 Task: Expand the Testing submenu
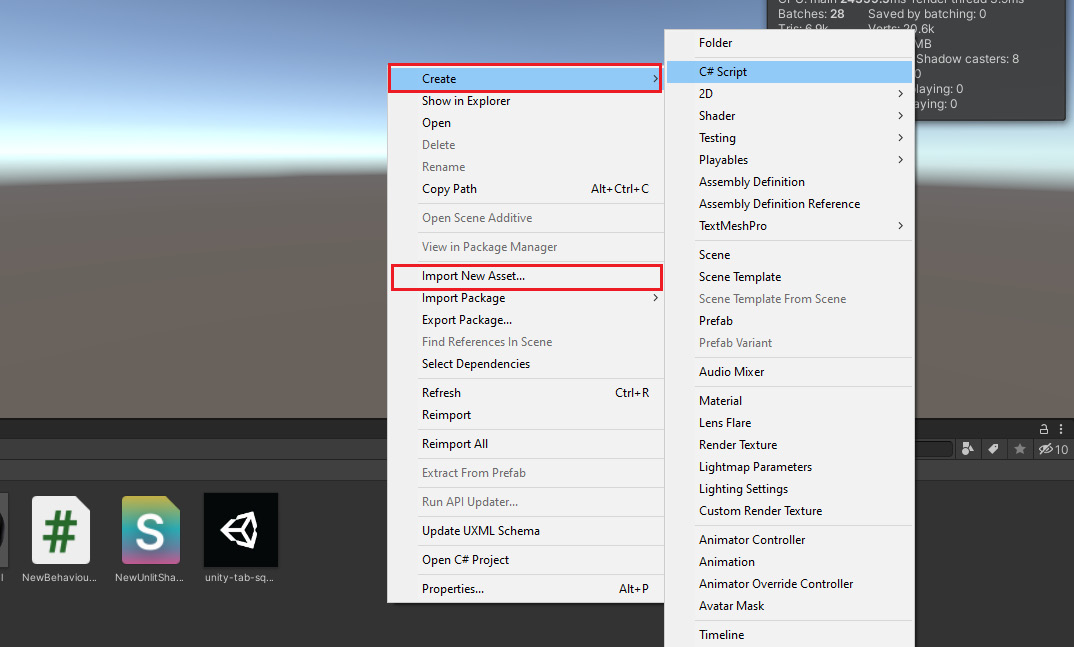click(x=789, y=138)
